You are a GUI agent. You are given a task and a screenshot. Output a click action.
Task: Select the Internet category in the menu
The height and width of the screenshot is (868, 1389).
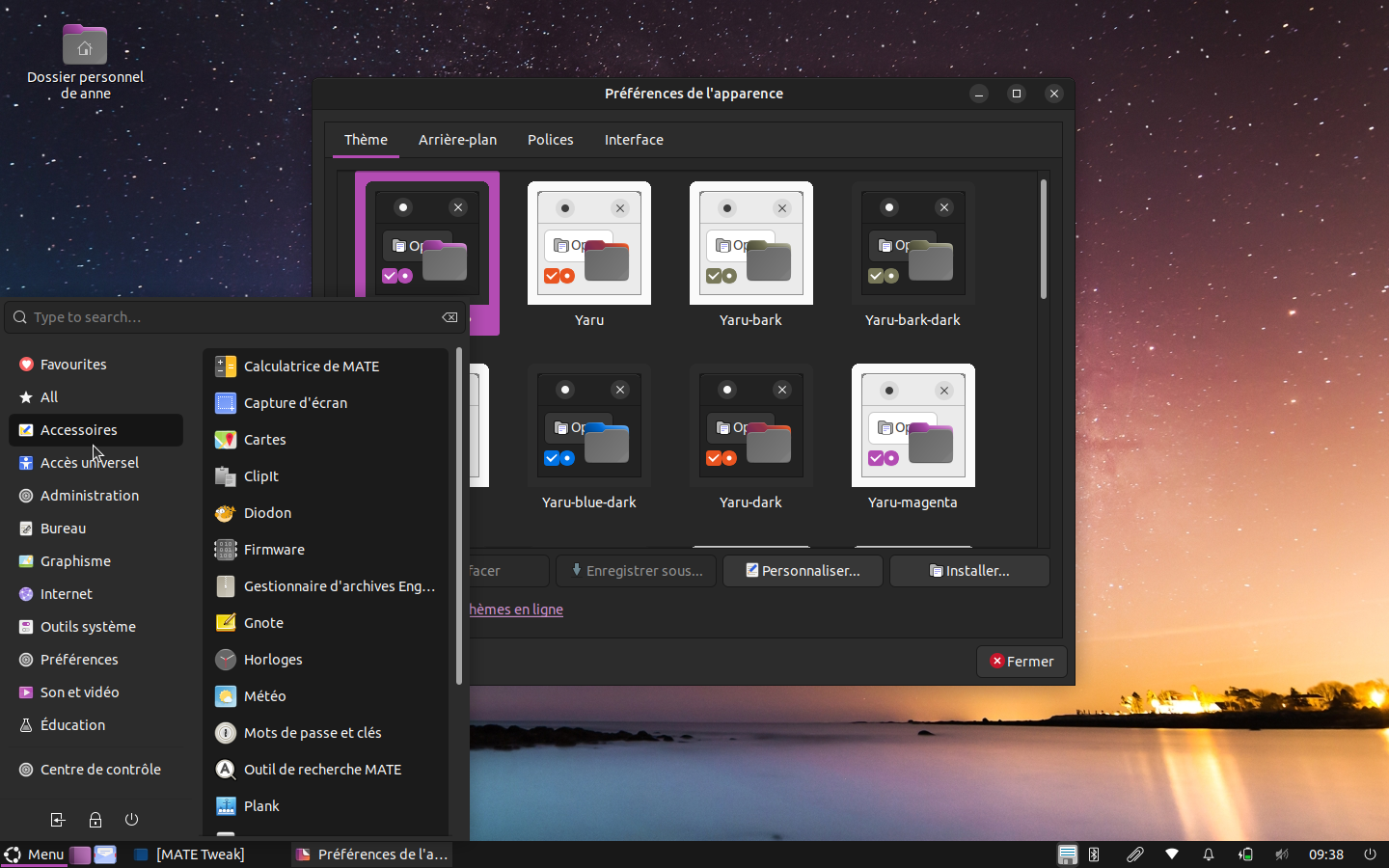point(67,594)
